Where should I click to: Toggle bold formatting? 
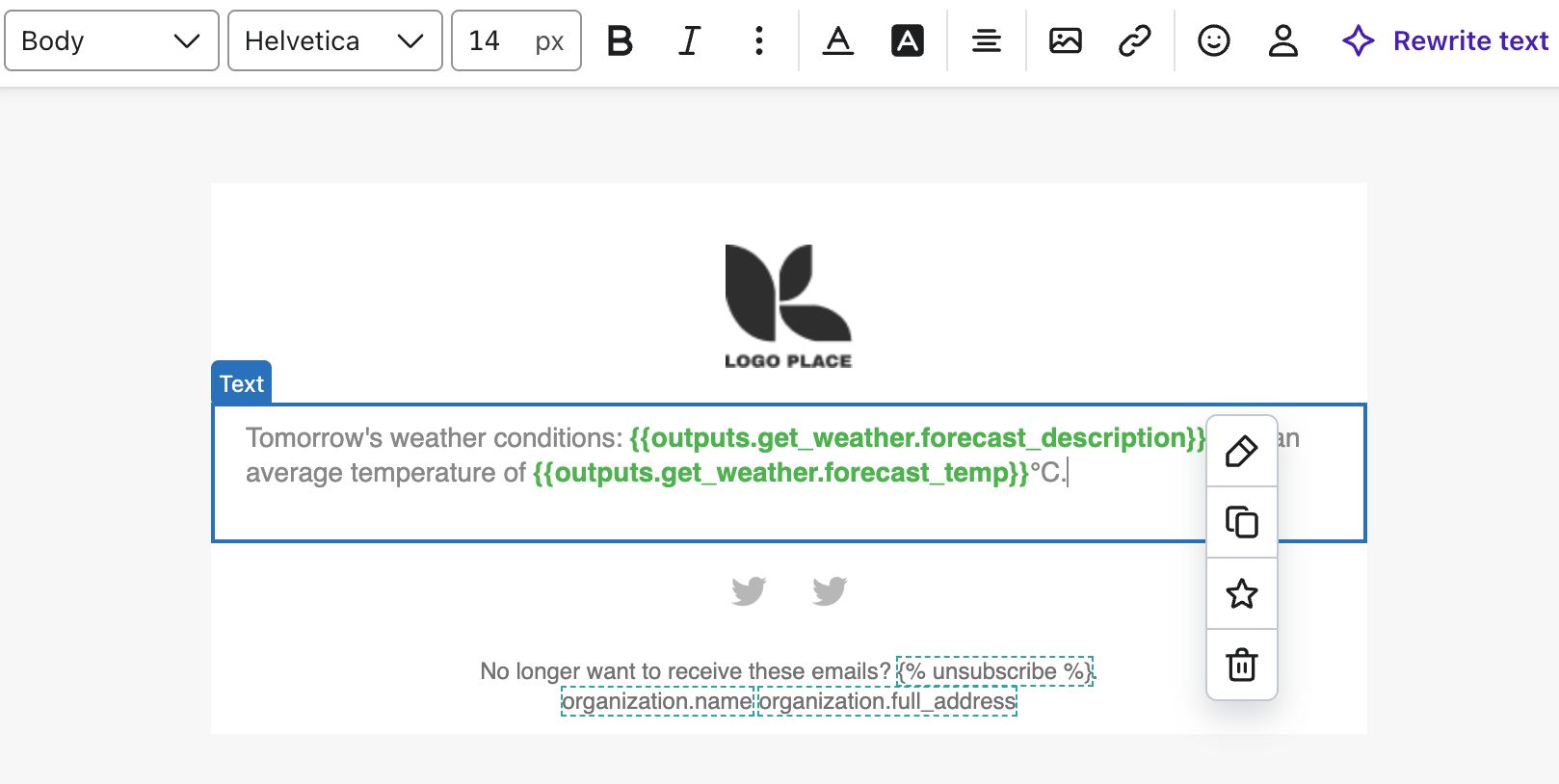tap(620, 40)
